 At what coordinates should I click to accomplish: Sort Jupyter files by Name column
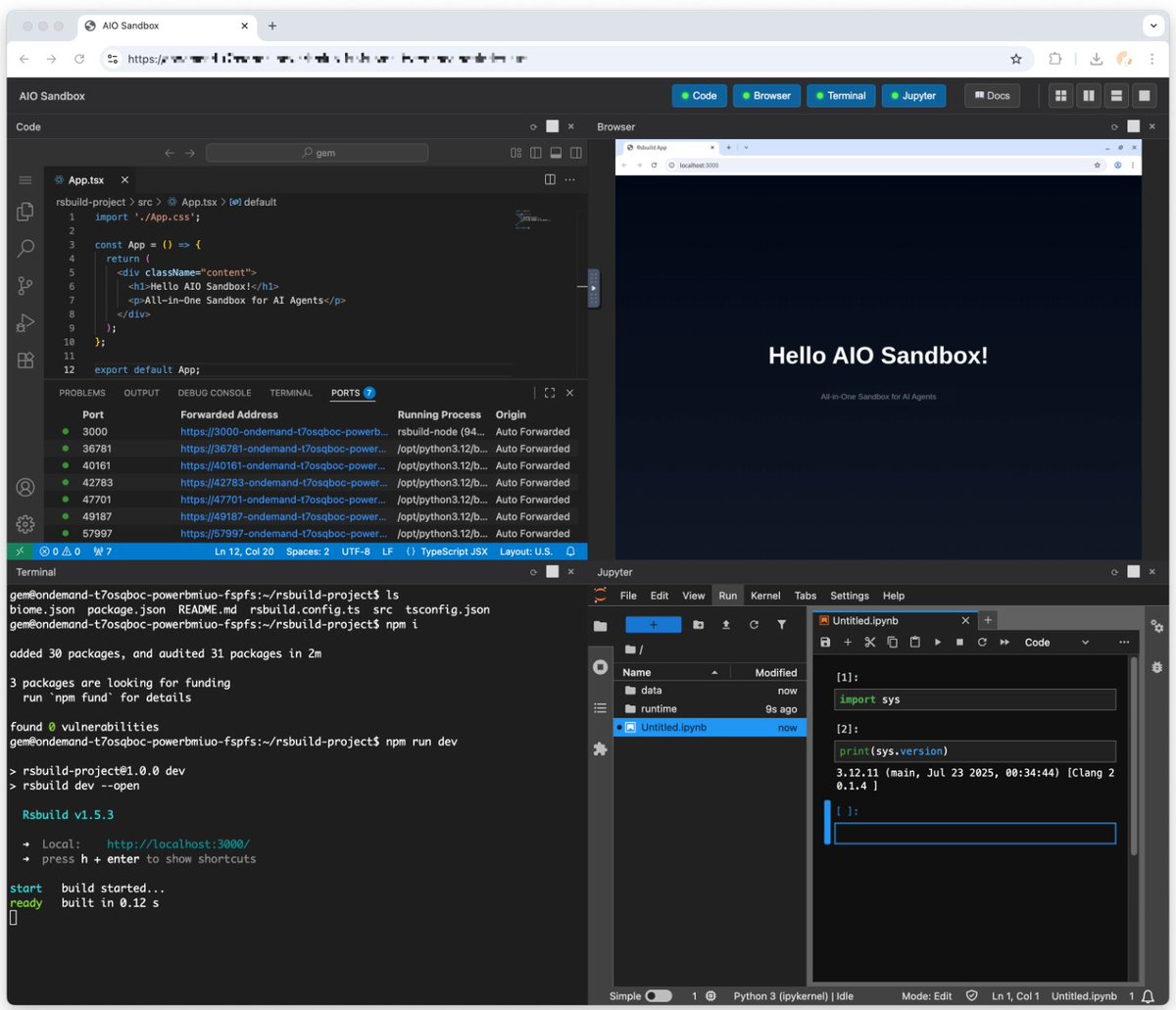(x=673, y=673)
